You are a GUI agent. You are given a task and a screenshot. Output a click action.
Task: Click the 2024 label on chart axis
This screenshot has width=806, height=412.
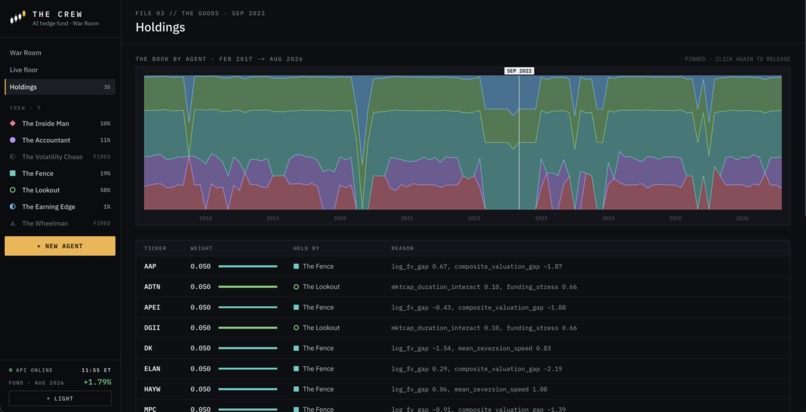[x=608, y=218]
